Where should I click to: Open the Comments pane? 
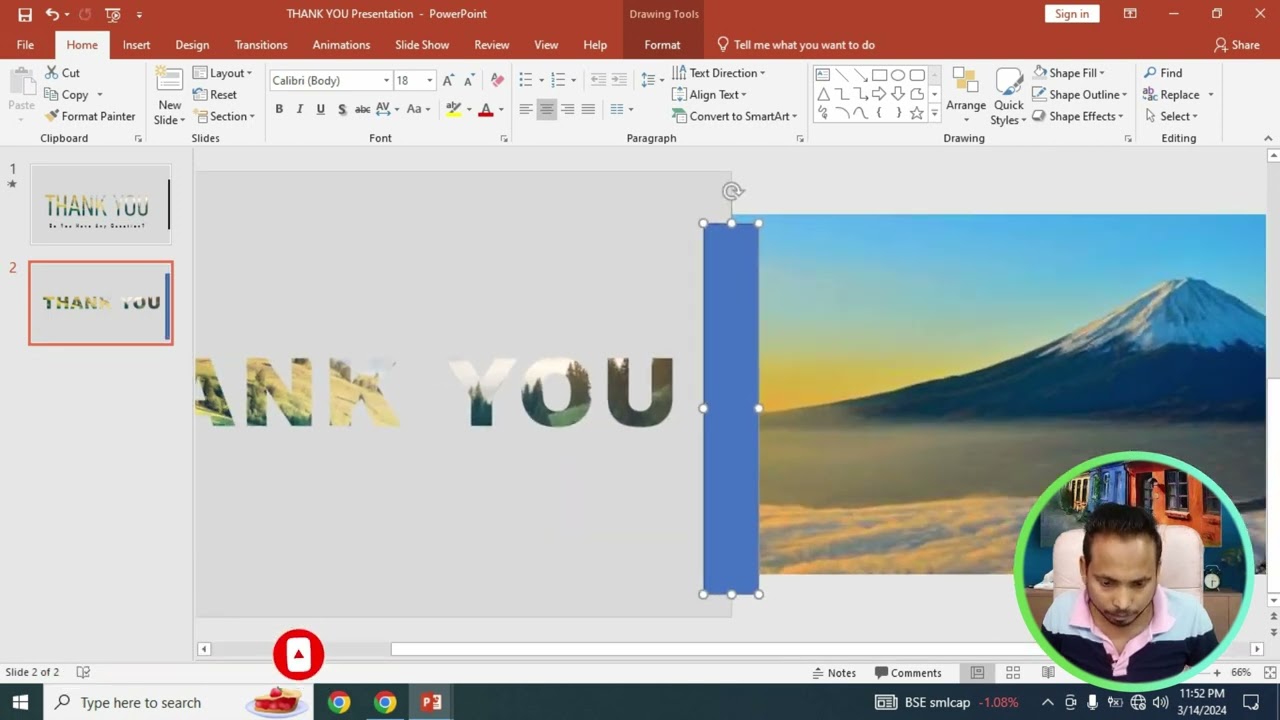[x=908, y=673]
